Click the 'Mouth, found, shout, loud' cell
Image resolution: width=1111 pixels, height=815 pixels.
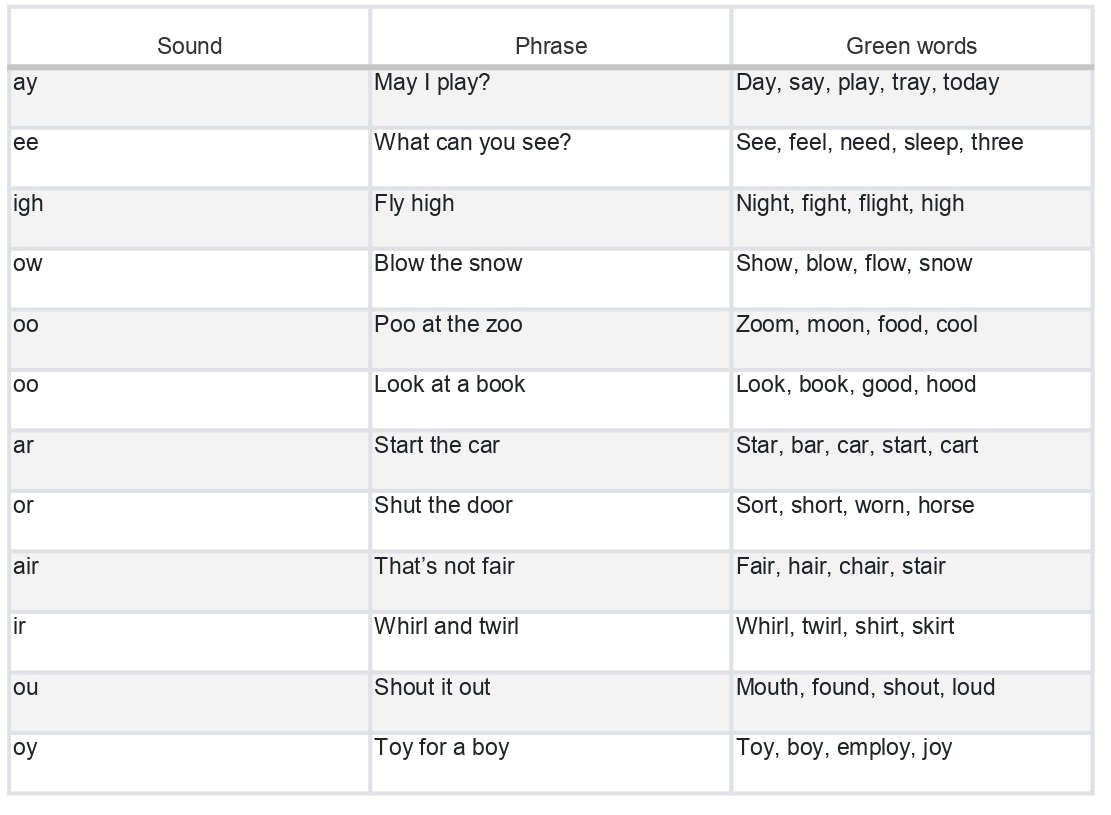[x=912, y=702]
